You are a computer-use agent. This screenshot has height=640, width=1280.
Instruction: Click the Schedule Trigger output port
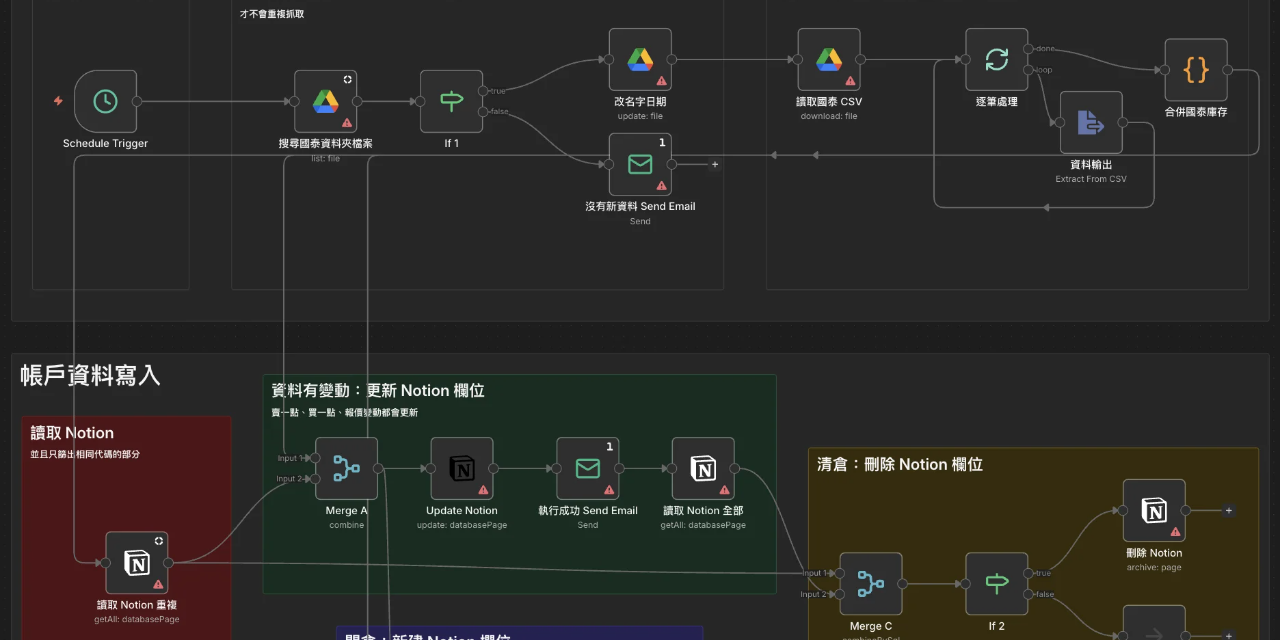coord(137,101)
